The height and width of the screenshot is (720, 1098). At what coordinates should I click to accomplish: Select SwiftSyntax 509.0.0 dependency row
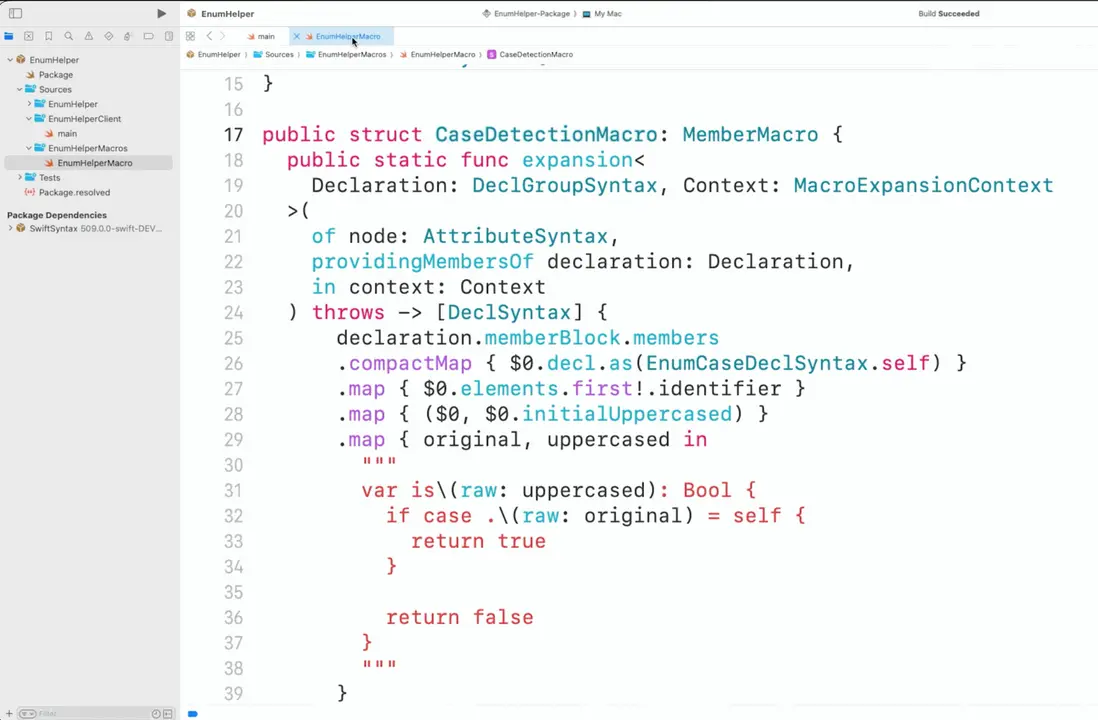pos(88,229)
